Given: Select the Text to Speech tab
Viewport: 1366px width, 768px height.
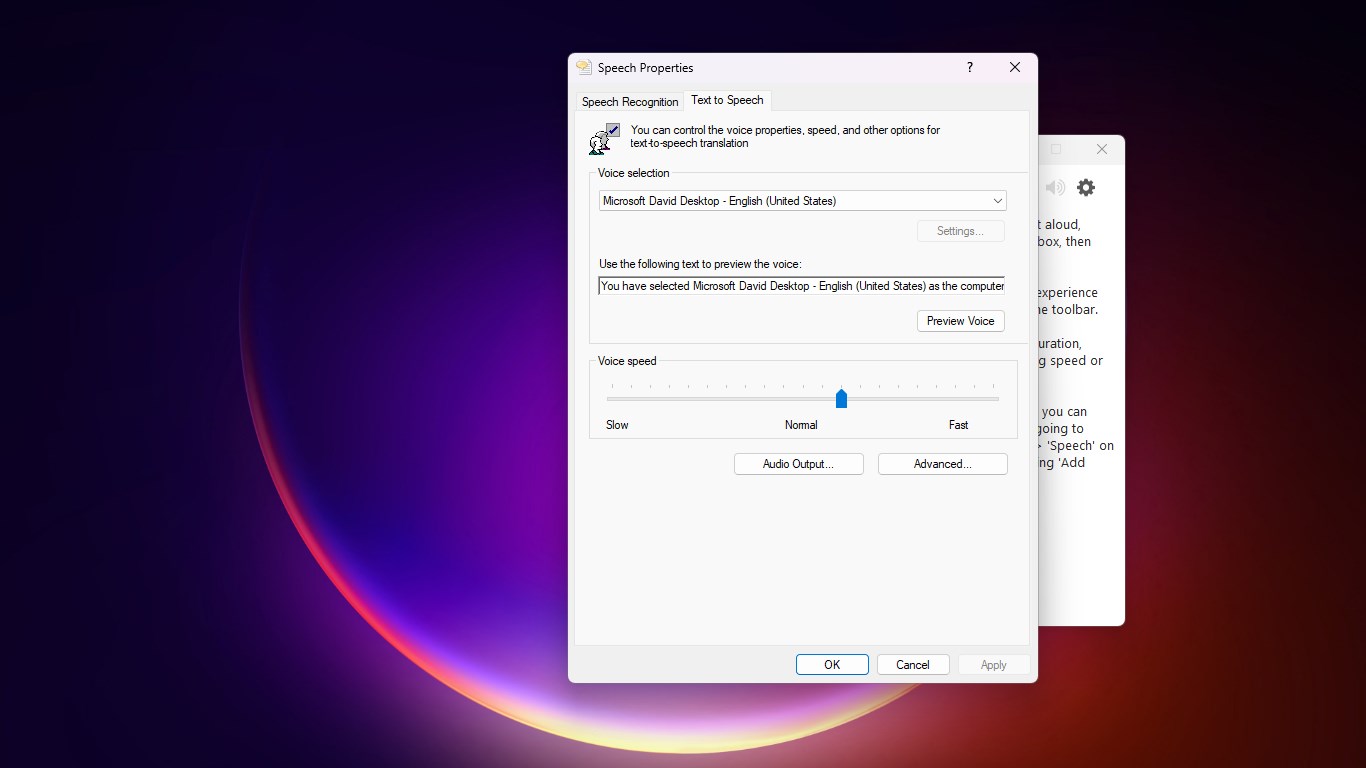Looking at the screenshot, I should click(x=727, y=100).
